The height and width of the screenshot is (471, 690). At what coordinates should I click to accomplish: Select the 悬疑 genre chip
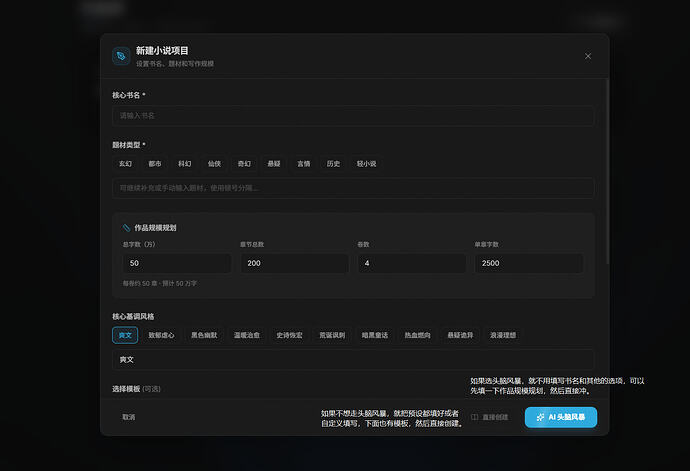[x=274, y=164]
